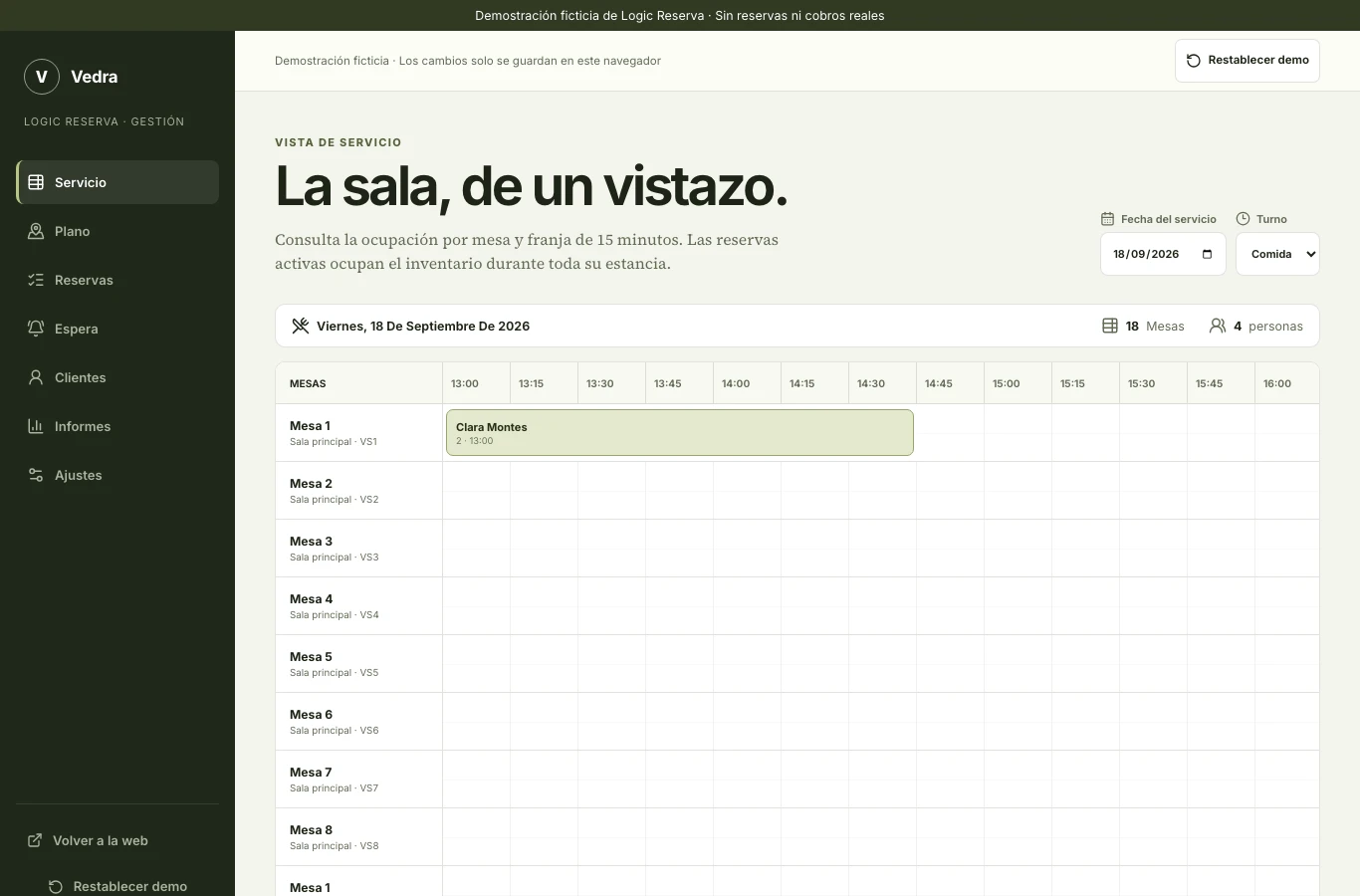Click the clock icon beside the Turno label
1360x896 pixels.
tap(1243, 219)
